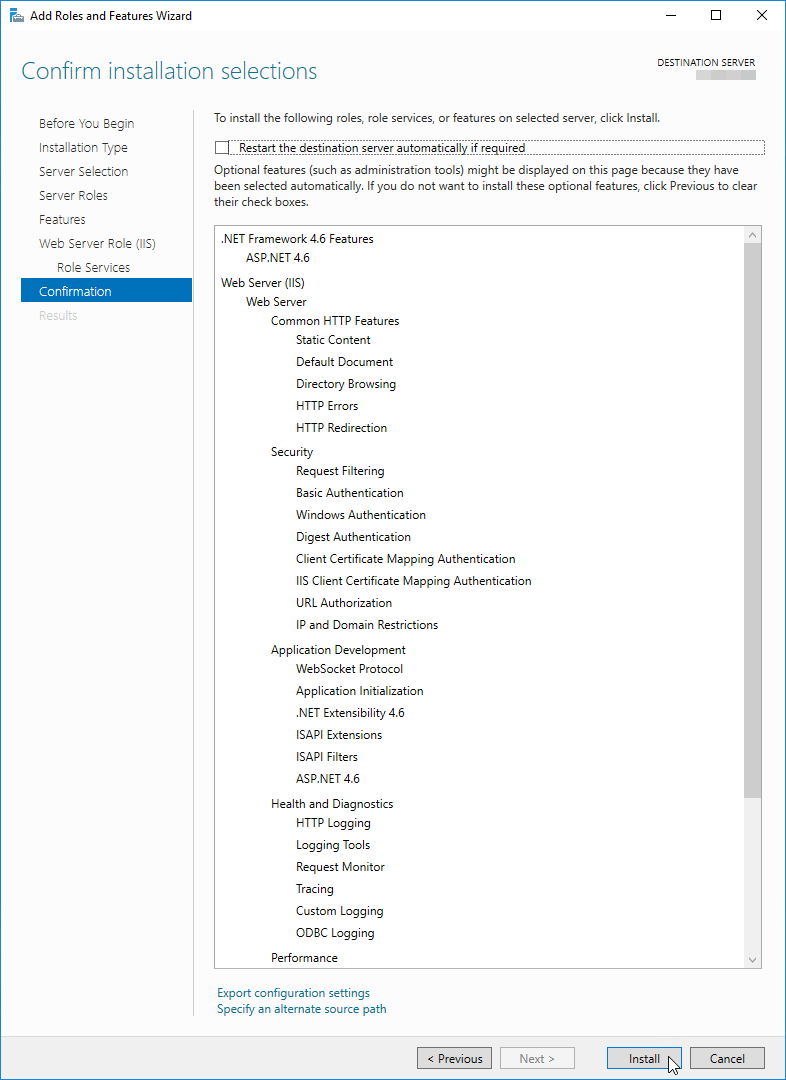Open Export configuration settings link
This screenshot has width=786, height=1080.
click(x=293, y=993)
